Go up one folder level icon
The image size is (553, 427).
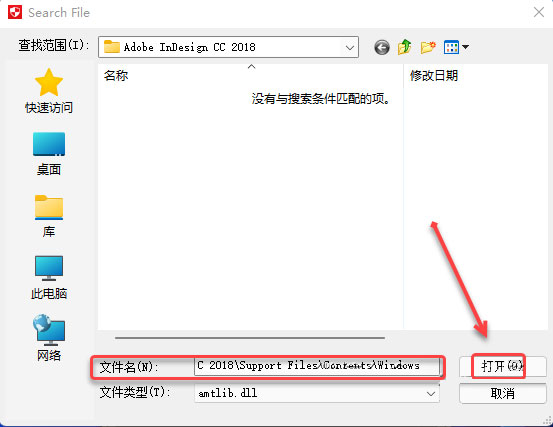(405, 47)
